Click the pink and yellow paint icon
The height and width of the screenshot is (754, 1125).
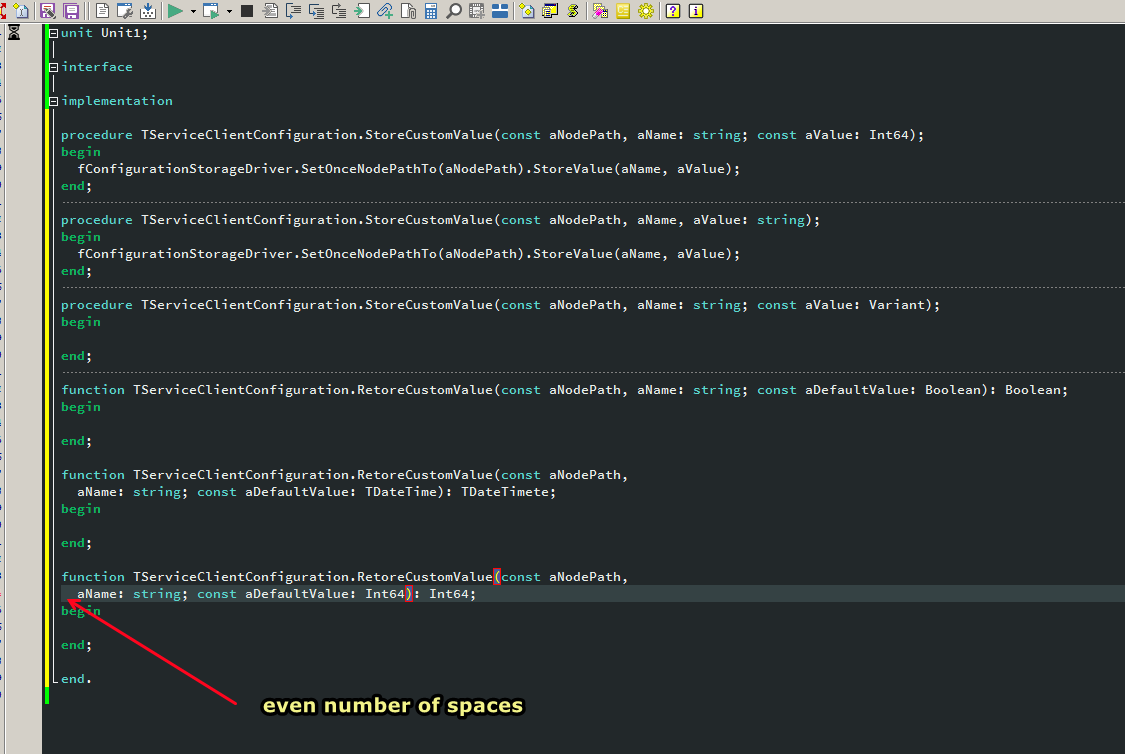click(600, 11)
